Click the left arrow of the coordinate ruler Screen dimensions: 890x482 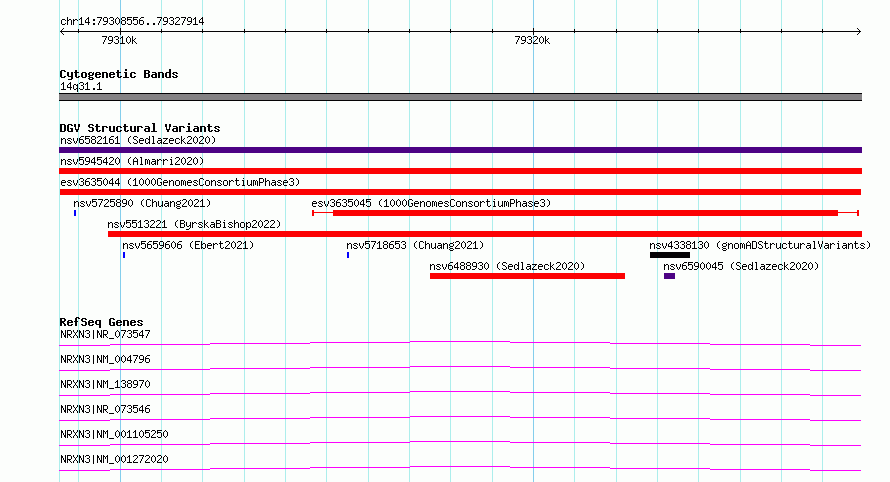[x=62, y=32]
